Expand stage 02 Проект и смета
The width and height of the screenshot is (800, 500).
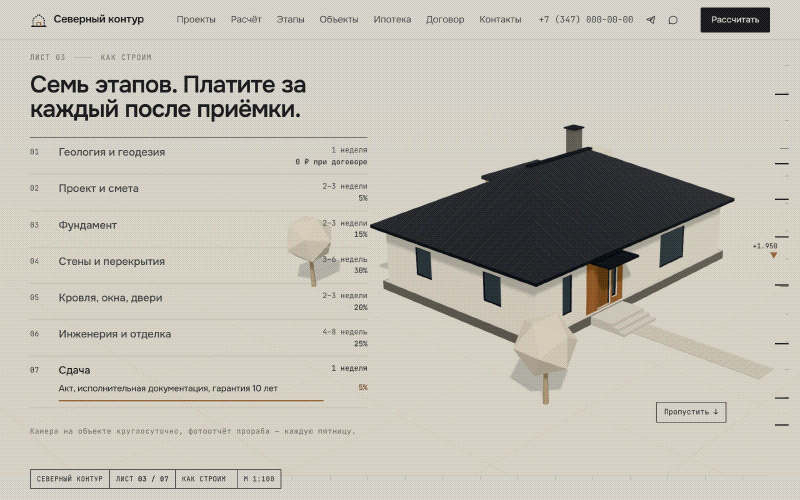198,192
